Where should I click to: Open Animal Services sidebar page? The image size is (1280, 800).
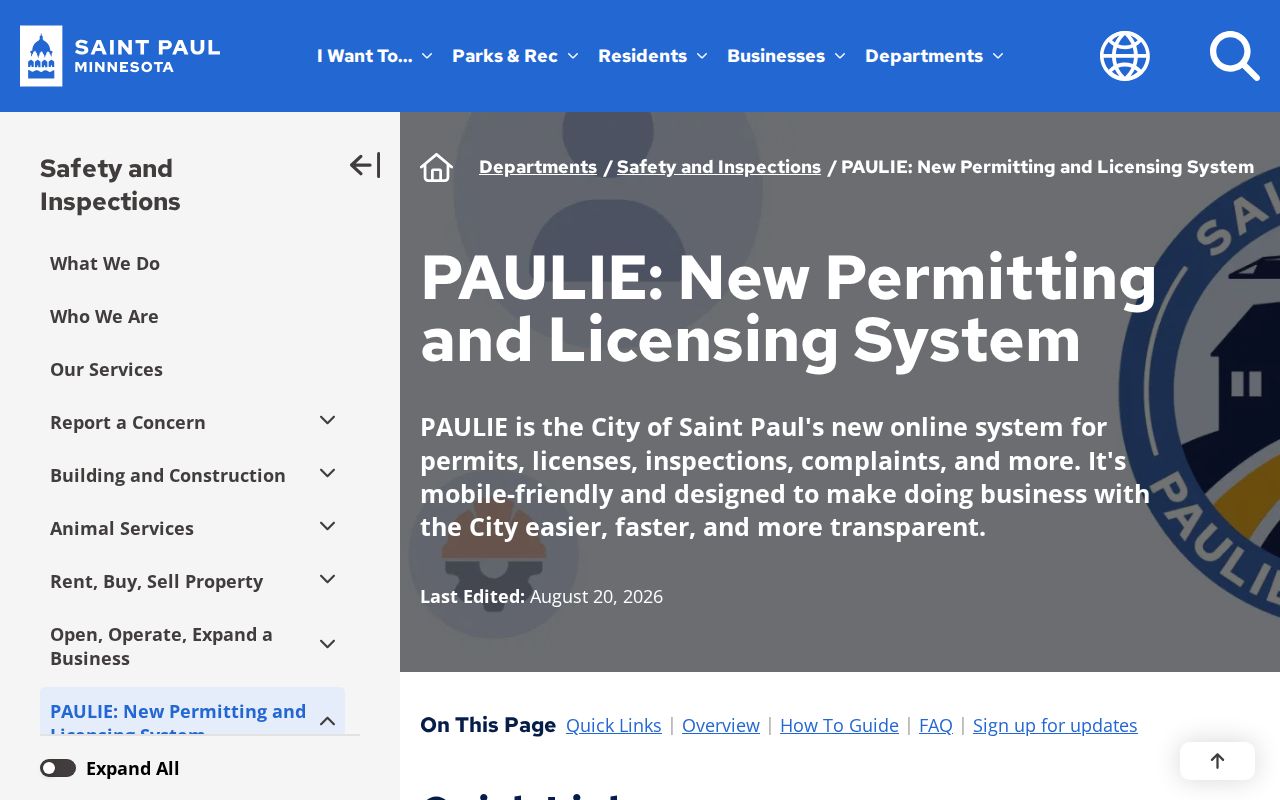(122, 528)
